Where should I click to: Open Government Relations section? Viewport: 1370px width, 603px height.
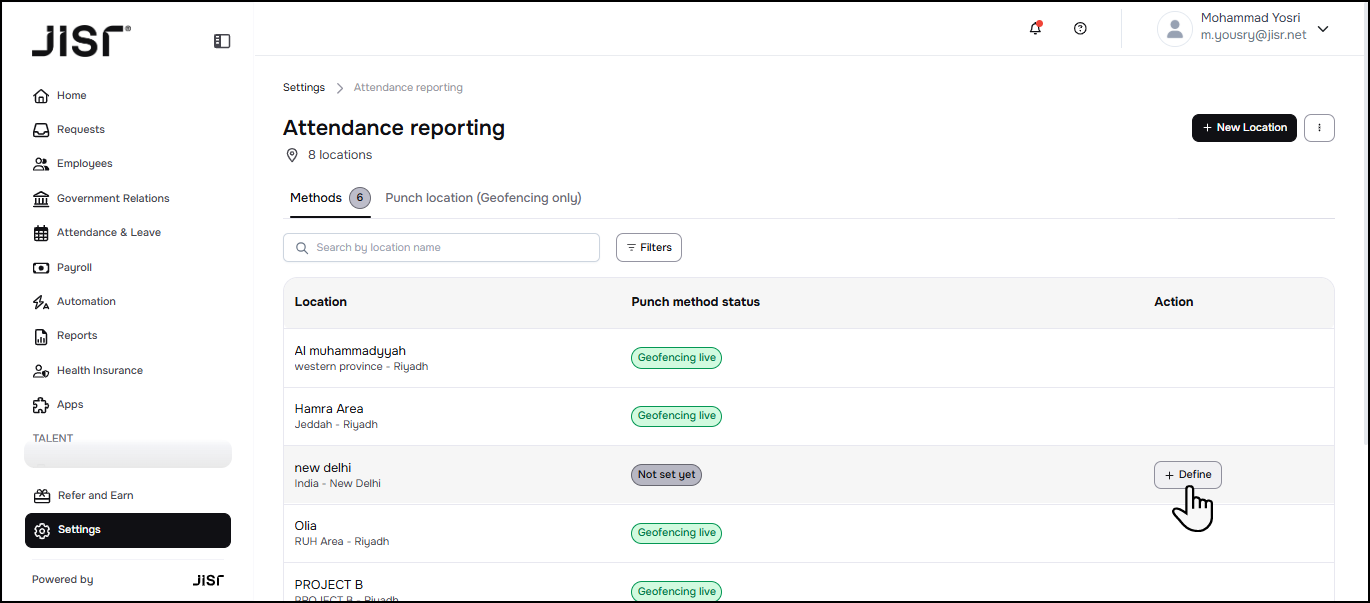(x=112, y=199)
